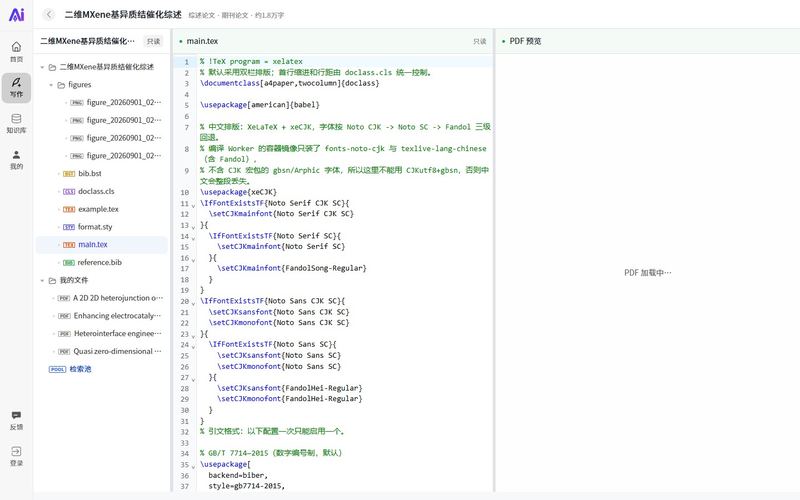Viewport: 800px width, 500px height.
Task: Select the 写作 writing section in sidebar
Action: click(16, 87)
